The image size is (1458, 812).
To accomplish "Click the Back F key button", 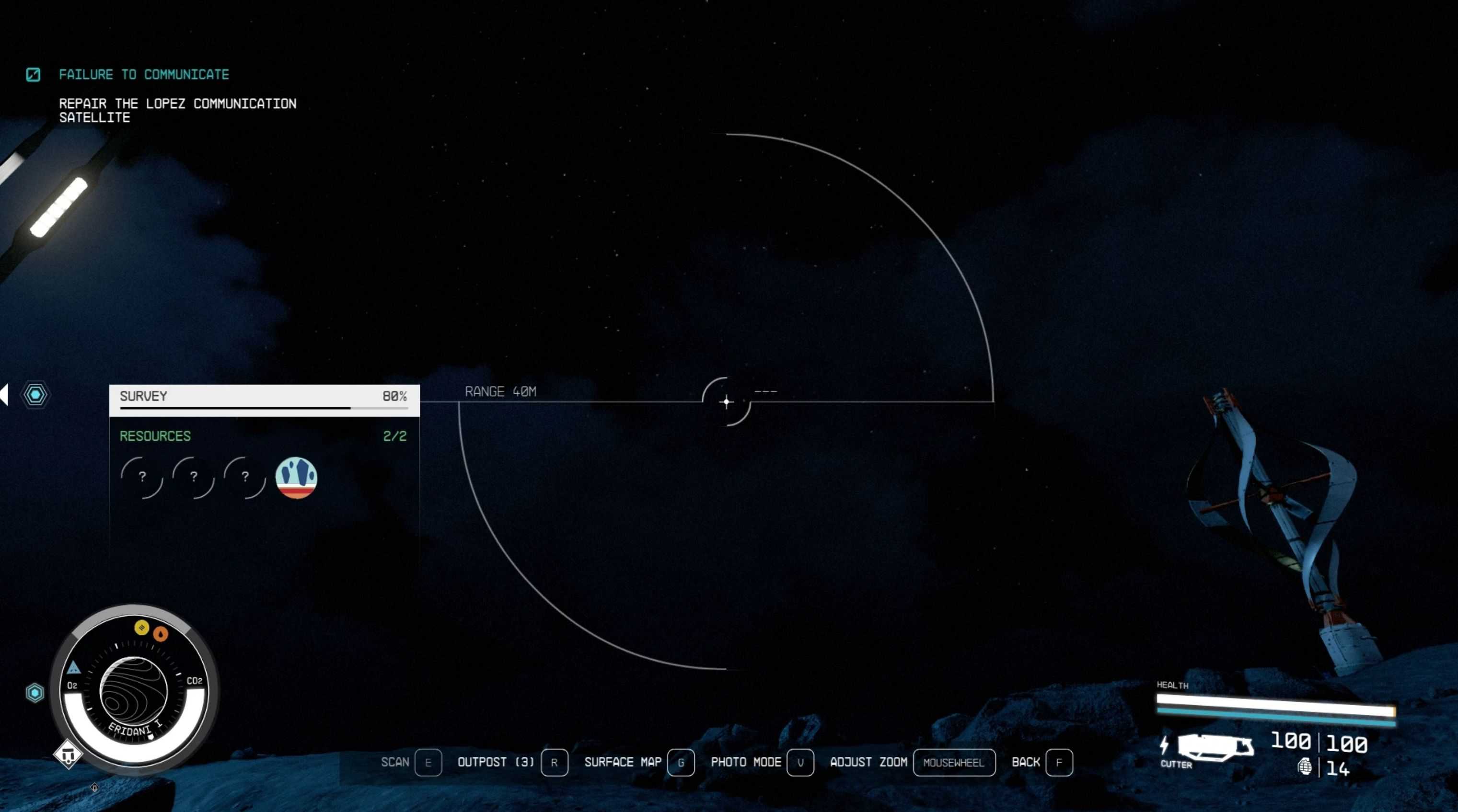I will point(1059,762).
